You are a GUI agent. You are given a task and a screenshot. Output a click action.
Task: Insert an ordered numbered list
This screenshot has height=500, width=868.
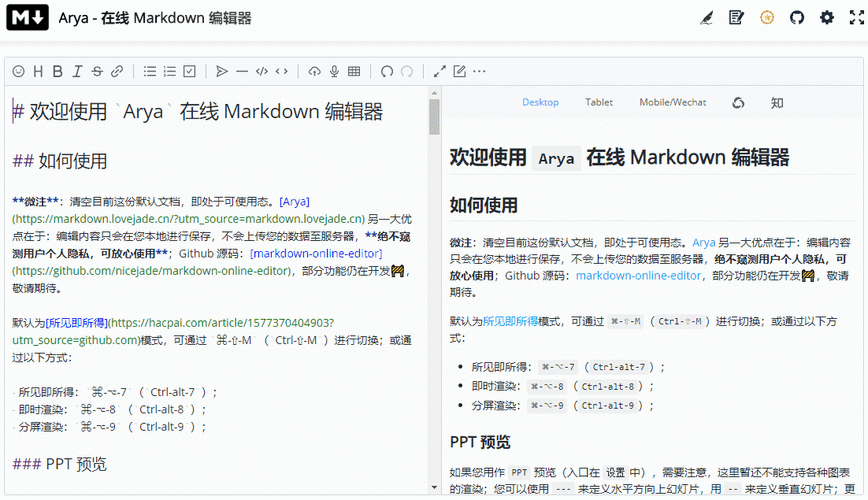(x=169, y=71)
